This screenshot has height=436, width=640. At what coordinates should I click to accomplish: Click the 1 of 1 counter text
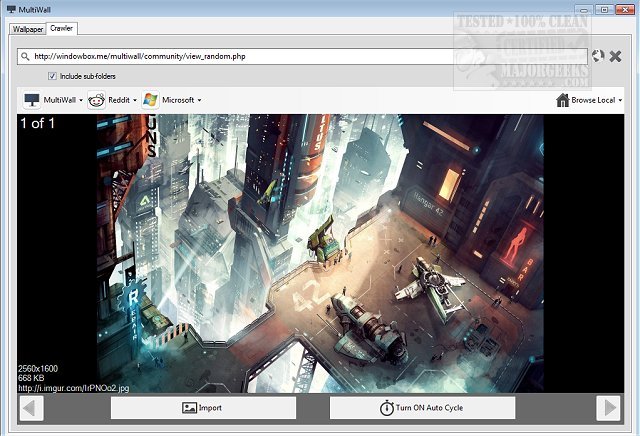point(38,123)
